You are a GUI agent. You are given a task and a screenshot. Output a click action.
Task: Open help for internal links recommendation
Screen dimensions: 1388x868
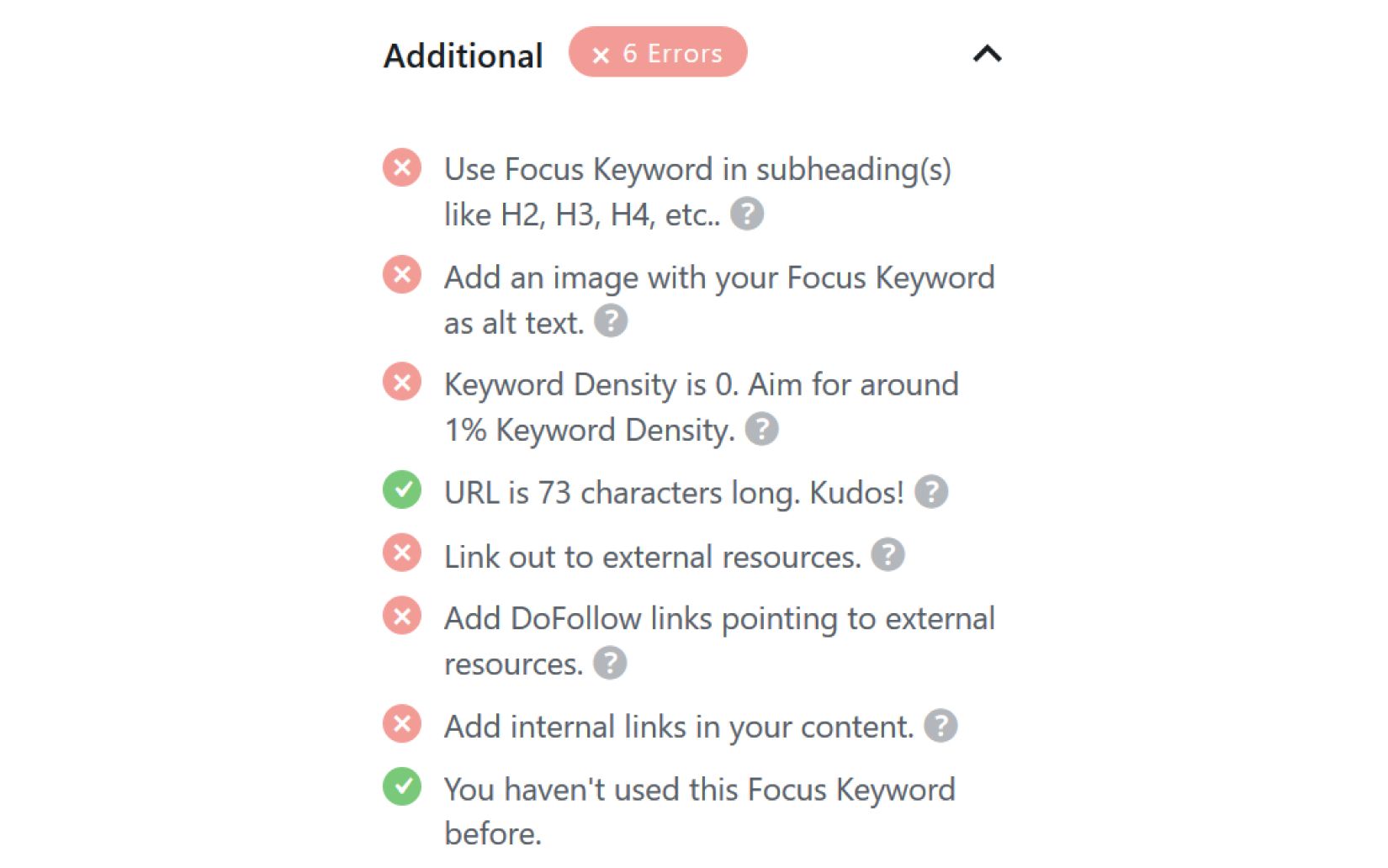[940, 725]
